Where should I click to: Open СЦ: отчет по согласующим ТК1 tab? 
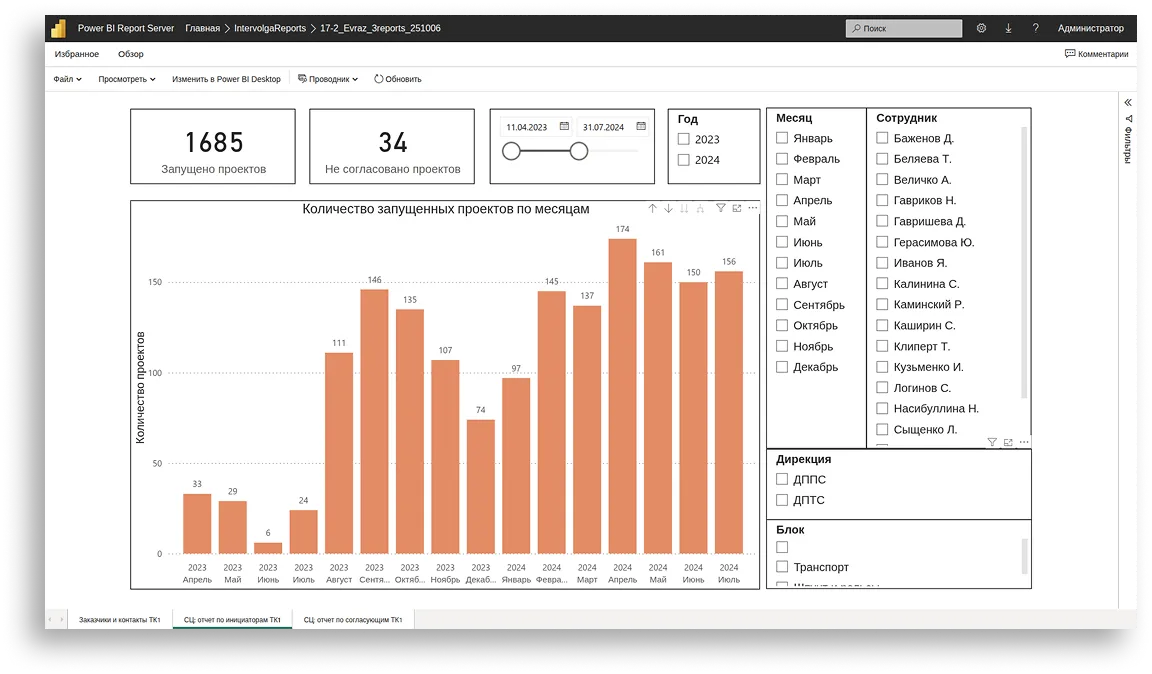[x=352, y=620]
